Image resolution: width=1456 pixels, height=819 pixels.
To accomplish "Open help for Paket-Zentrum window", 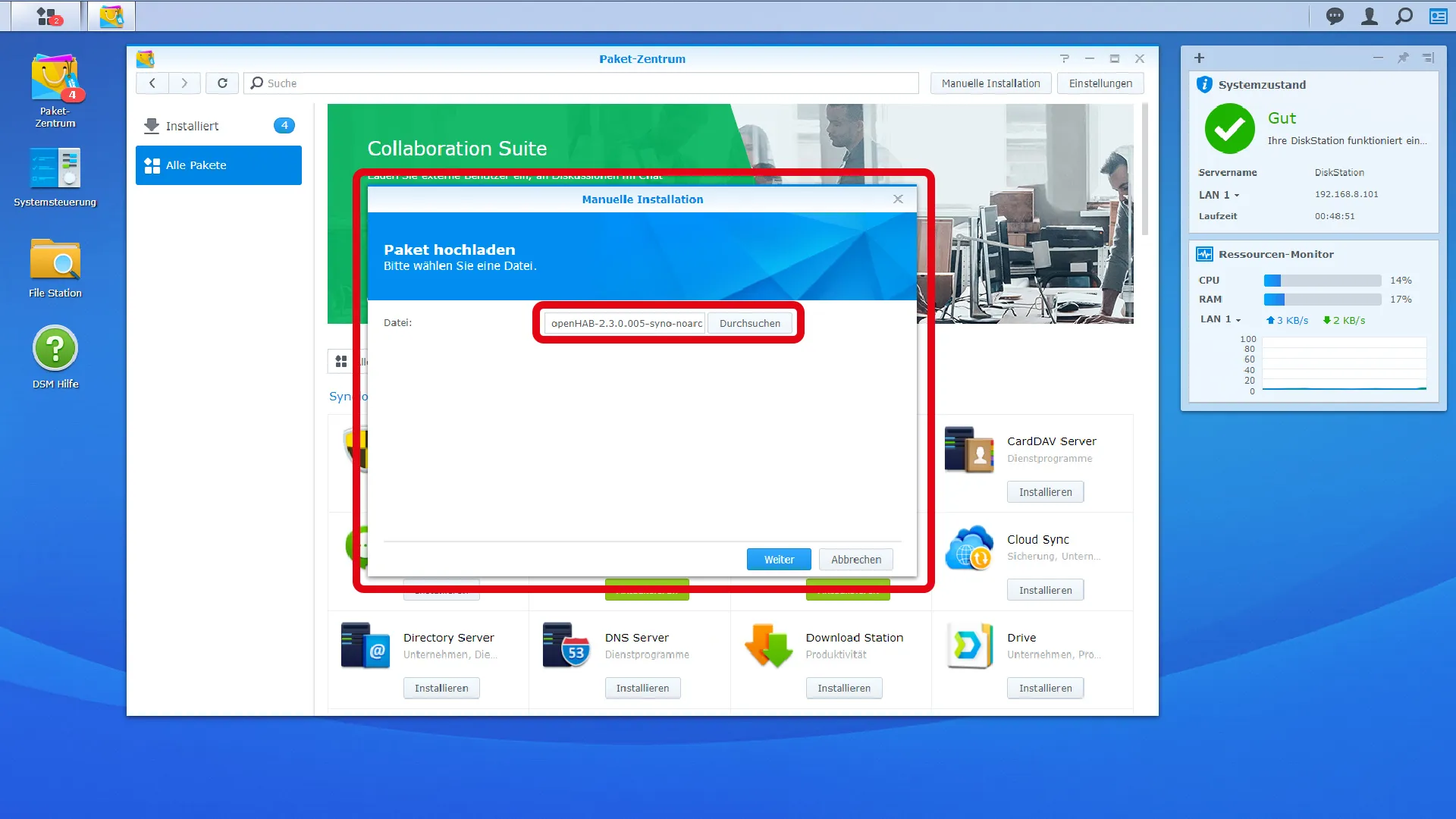I will click(1065, 58).
